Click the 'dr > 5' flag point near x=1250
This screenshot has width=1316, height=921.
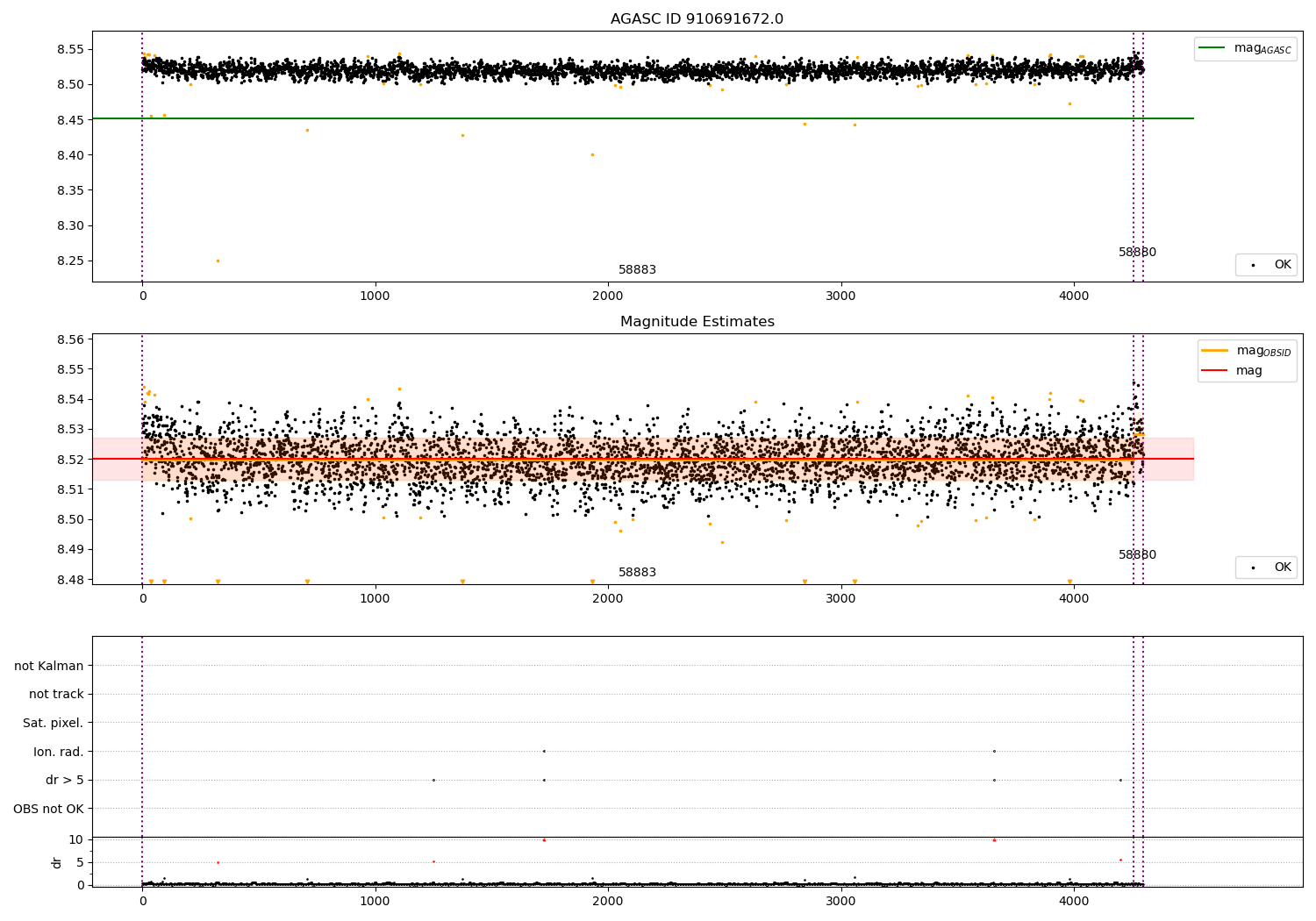(x=433, y=780)
